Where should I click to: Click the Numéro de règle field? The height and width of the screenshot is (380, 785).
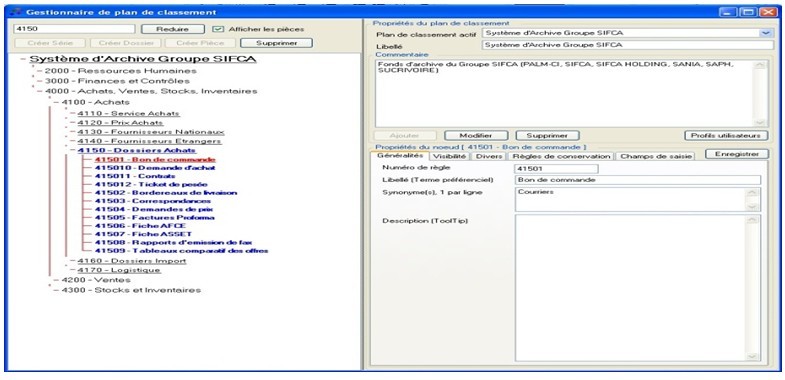point(556,169)
